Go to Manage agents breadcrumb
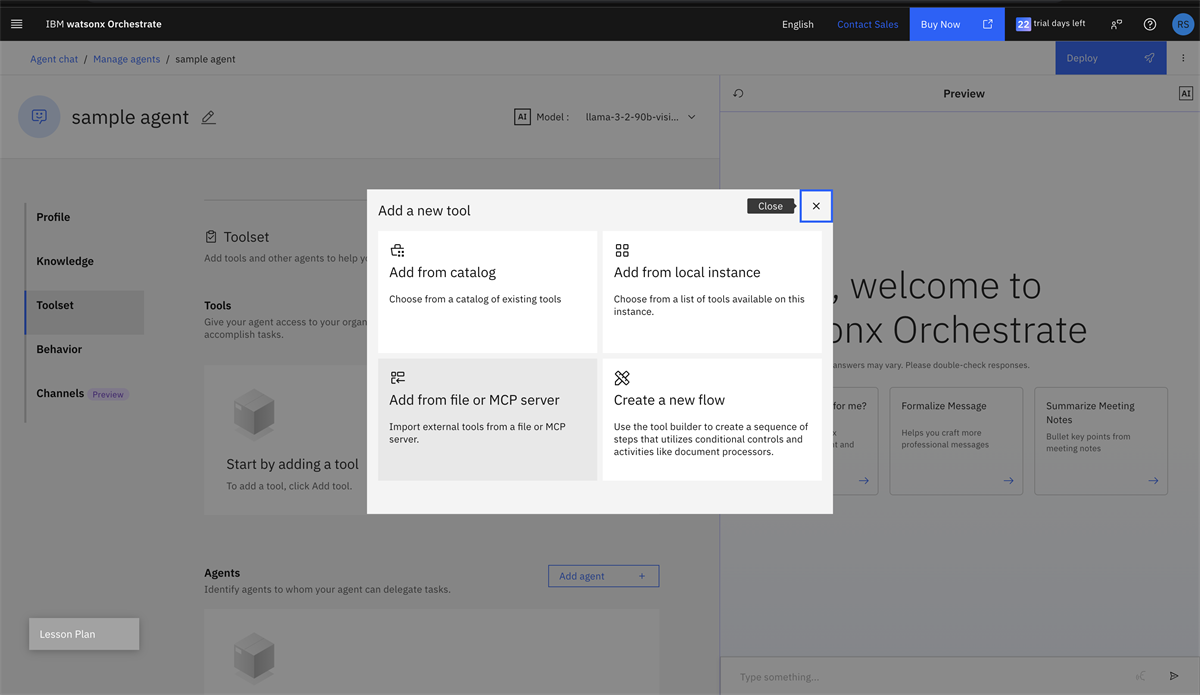1200x695 pixels. (x=126, y=59)
